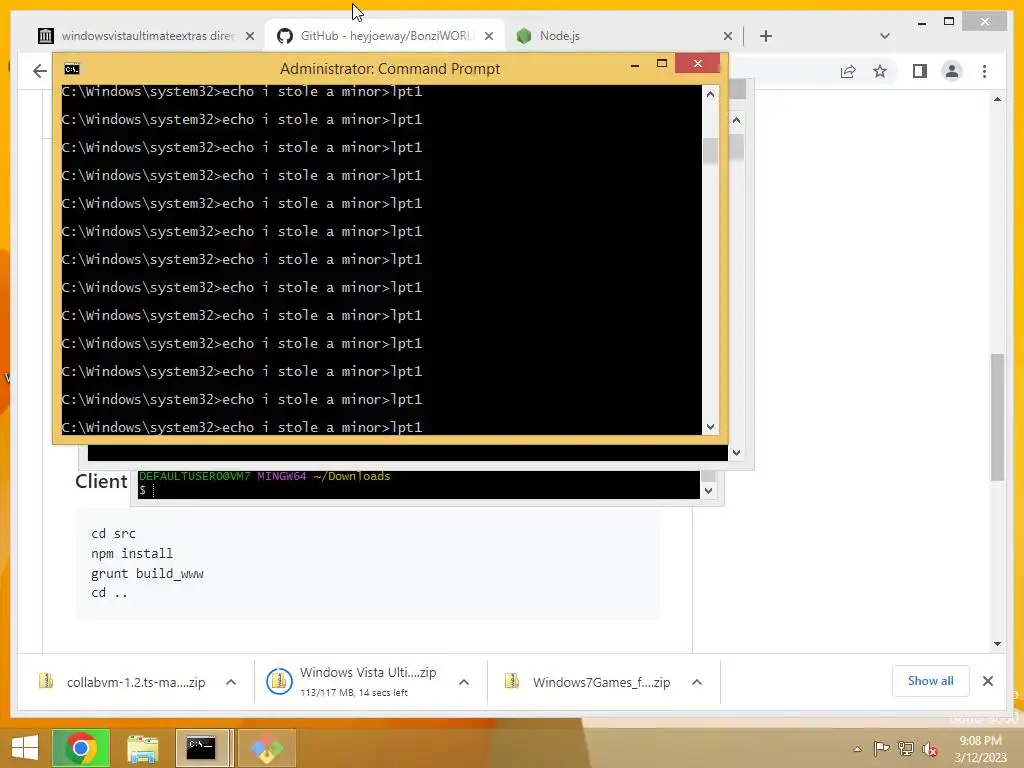Click the network tray icon

906,748
